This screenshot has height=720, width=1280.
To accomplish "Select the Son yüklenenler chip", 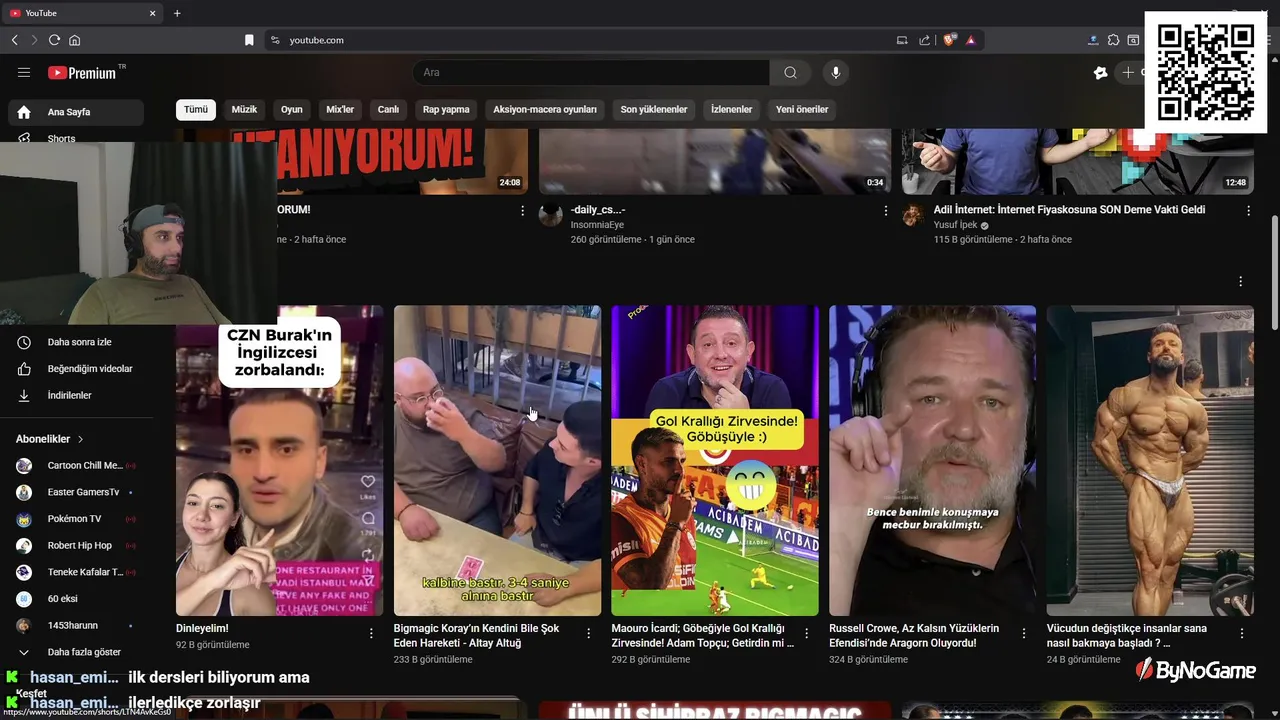I will click(x=654, y=109).
